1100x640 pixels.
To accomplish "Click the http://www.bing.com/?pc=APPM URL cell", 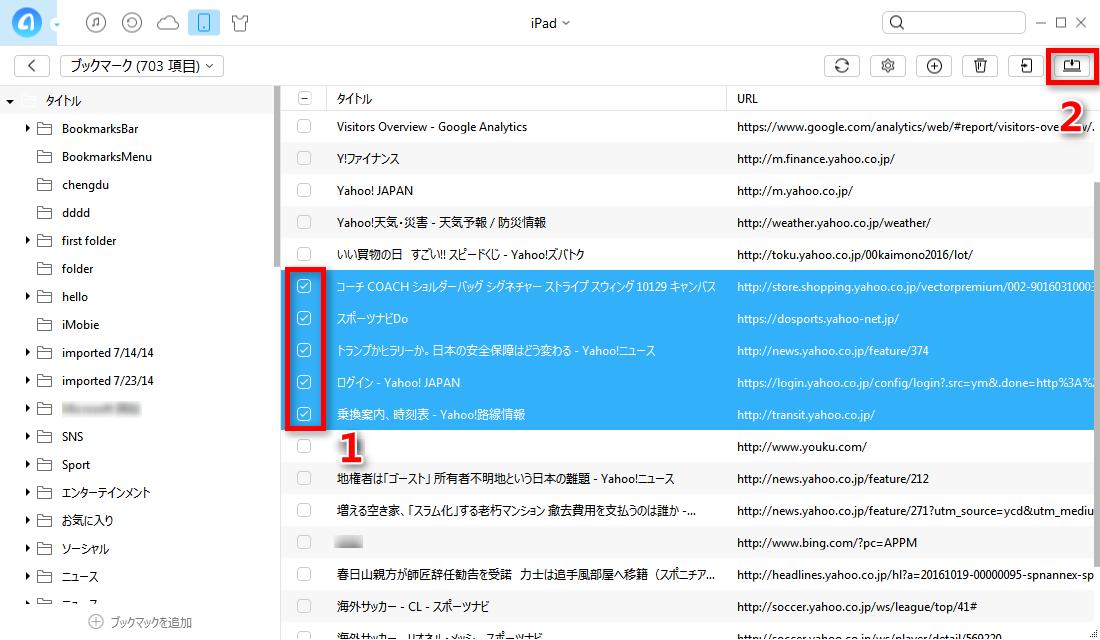I will click(x=826, y=542).
